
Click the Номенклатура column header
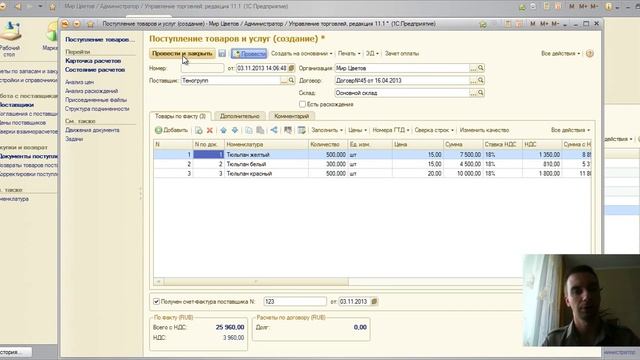coord(266,144)
